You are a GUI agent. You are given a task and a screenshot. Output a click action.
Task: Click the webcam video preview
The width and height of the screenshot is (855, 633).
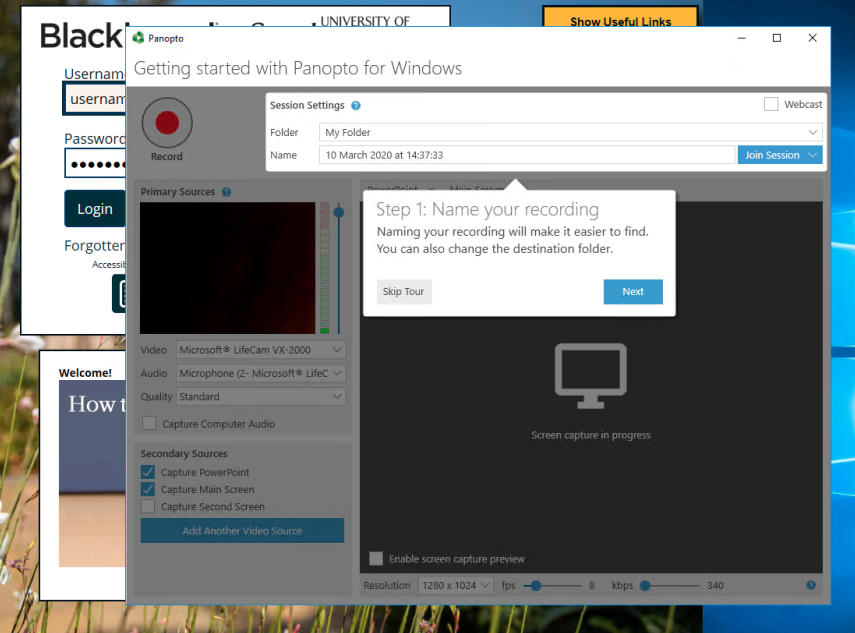[x=227, y=268]
